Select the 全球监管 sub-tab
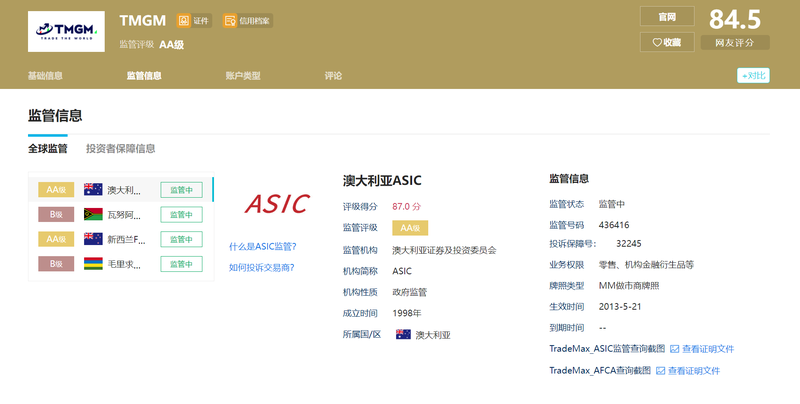Viewport: 800px width, 404px height. tap(47, 148)
